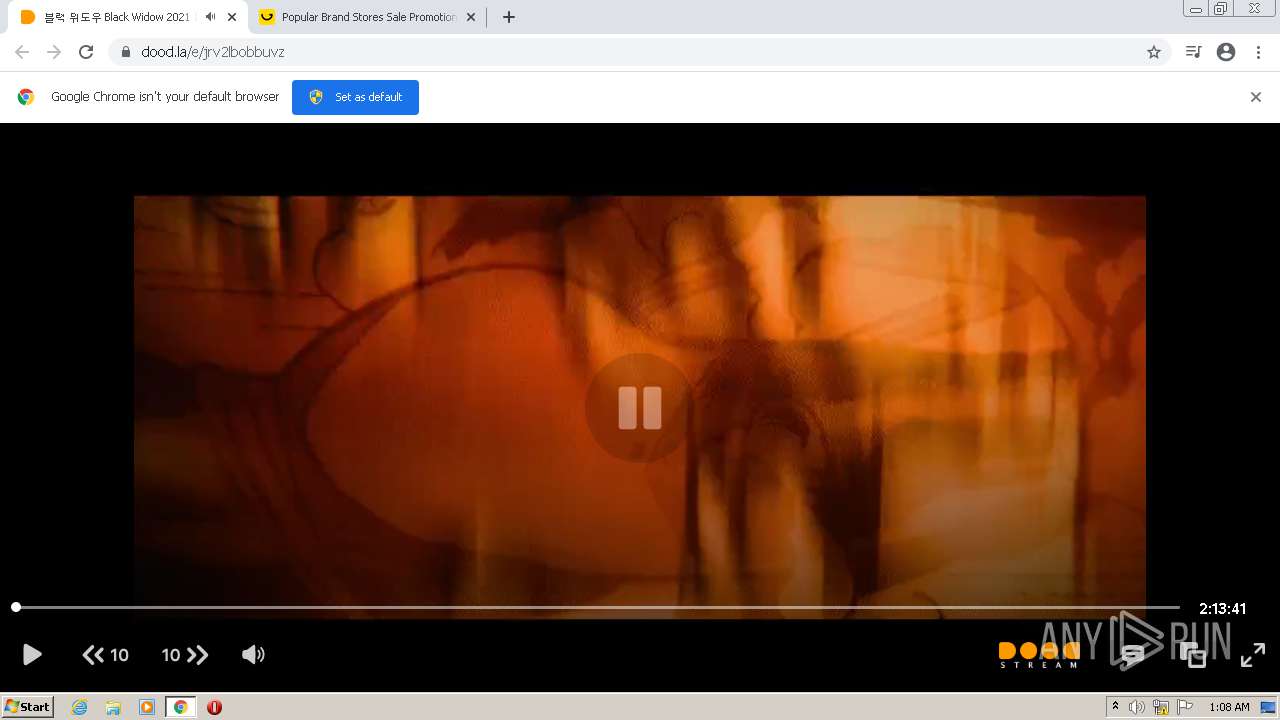1280x720 pixels.
Task: Play the video with the bottom play button
Action: tap(32, 655)
